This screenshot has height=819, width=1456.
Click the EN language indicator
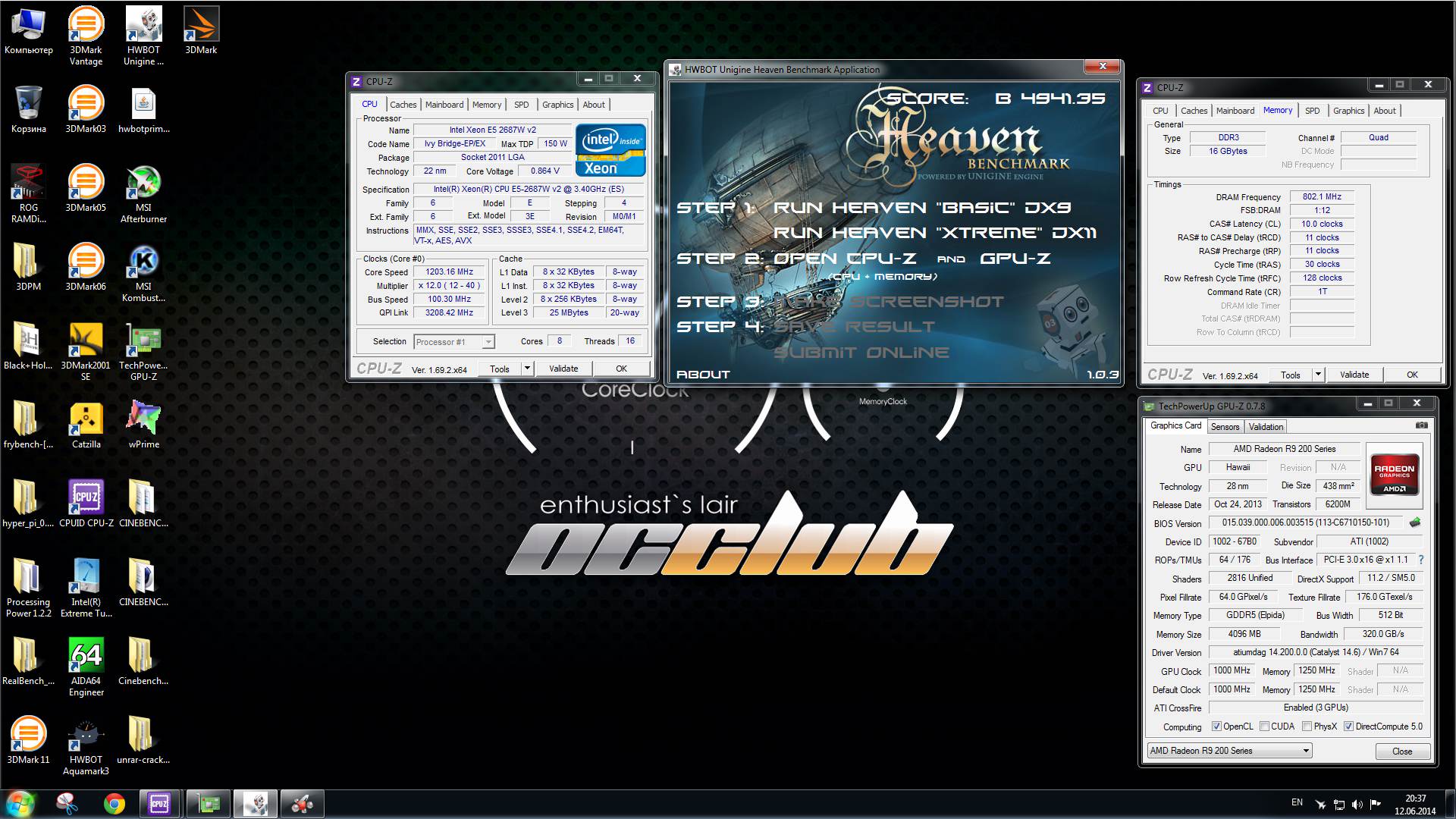(x=1297, y=802)
